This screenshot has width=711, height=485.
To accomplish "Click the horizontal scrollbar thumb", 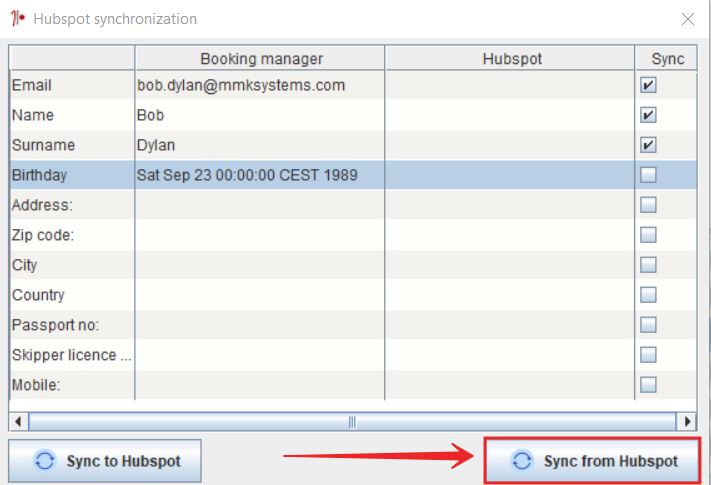I will click(352, 422).
